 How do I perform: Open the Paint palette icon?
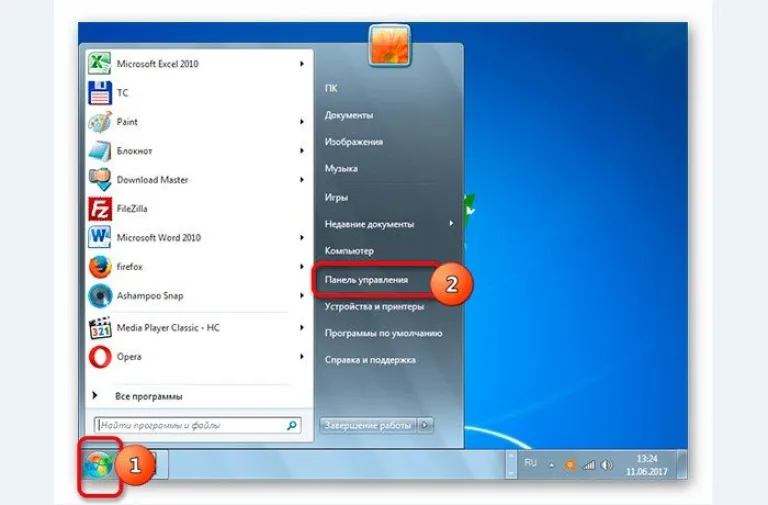[100, 121]
